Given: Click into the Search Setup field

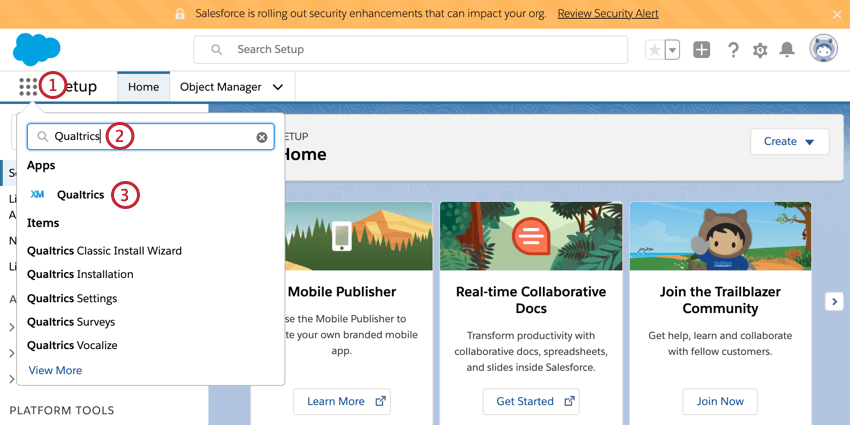Looking at the screenshot, I should pos(420,49).
